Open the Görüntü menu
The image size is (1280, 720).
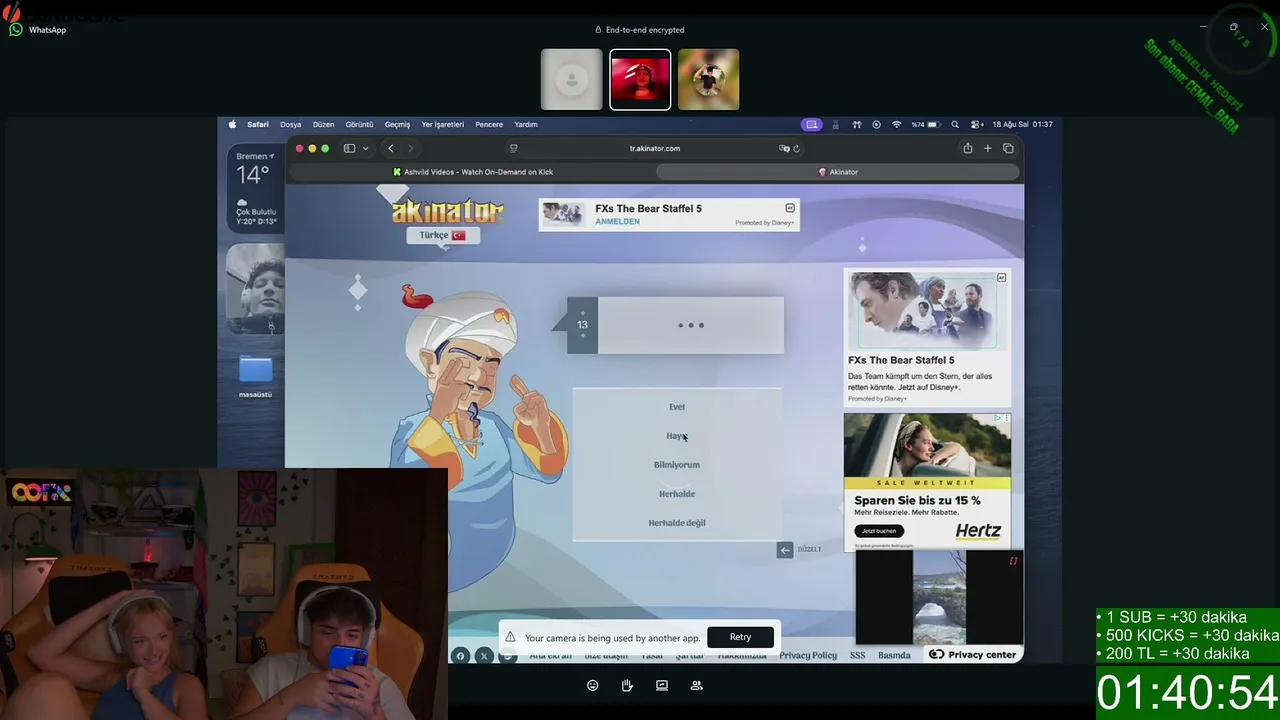coord(359,125)
